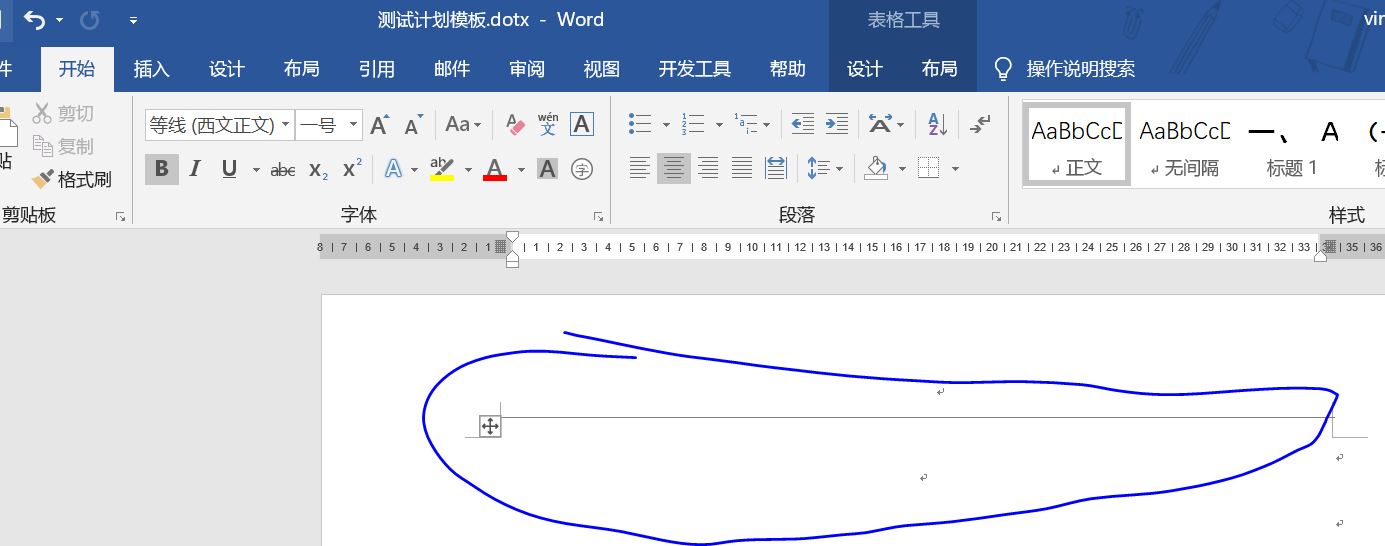The height and width of the screenshot is (546, 1385).
Task: Toggle show paragraph marks icon
Action: coord(981,124)
